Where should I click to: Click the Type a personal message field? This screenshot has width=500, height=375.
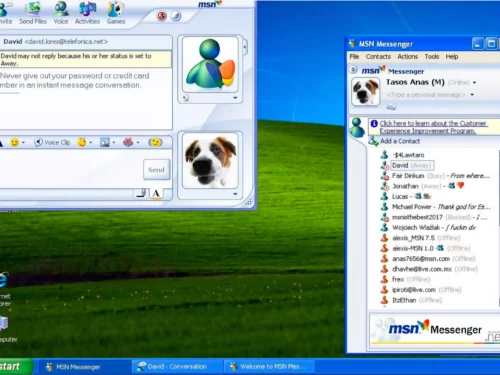click(x=426, y=95)
